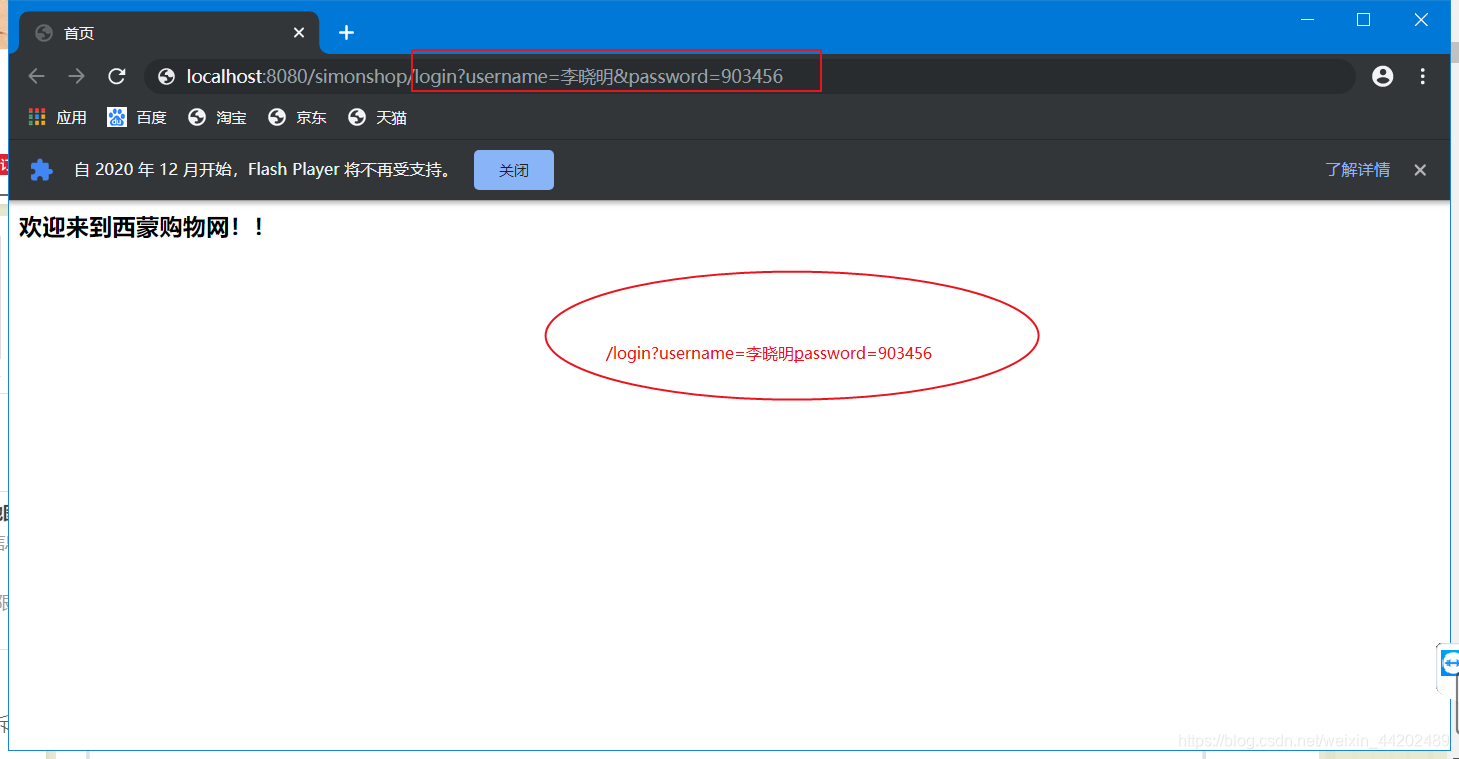Close the 首页 tab

click(299, 33)
